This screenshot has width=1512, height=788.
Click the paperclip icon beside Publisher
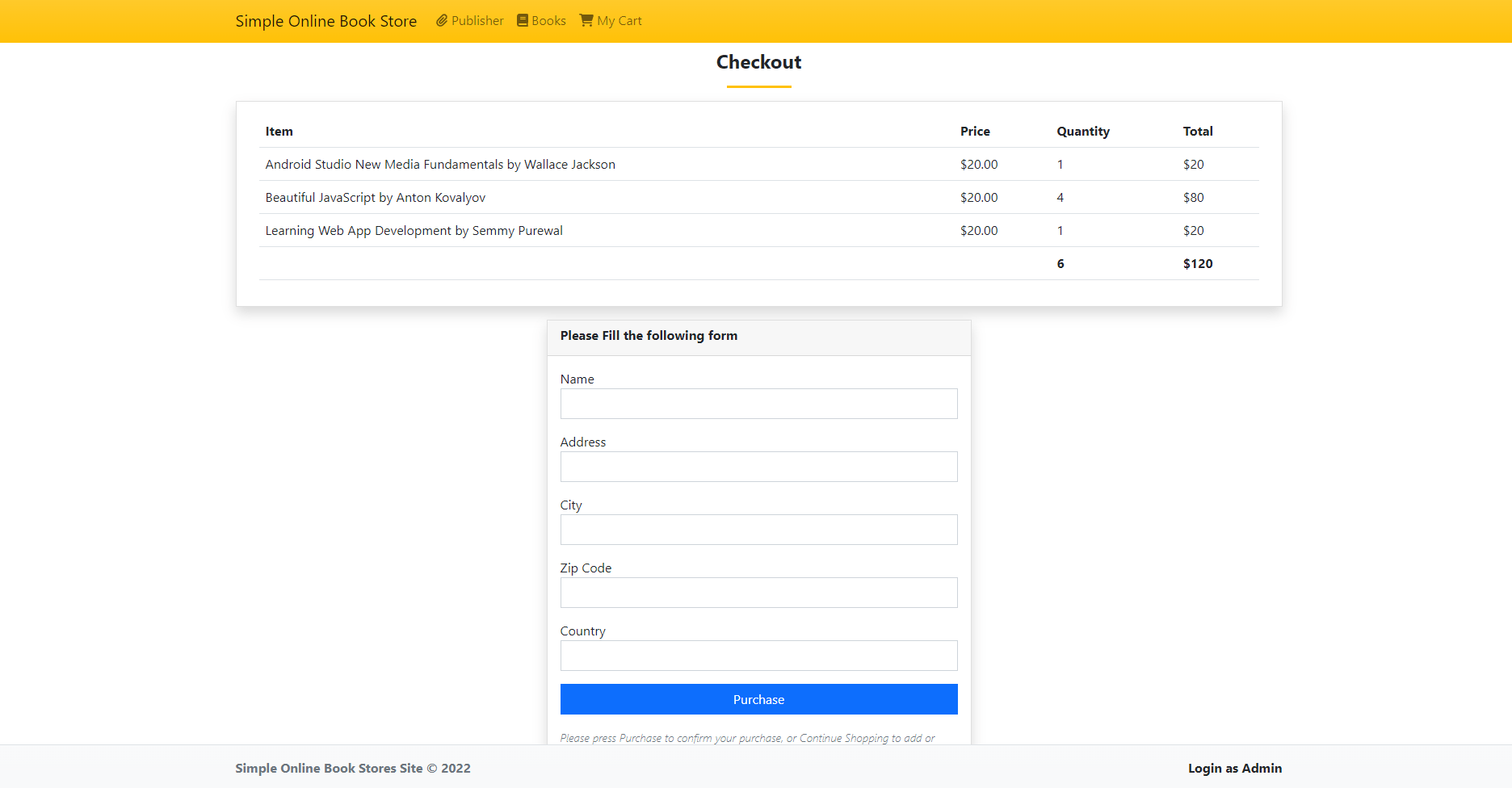440,20
